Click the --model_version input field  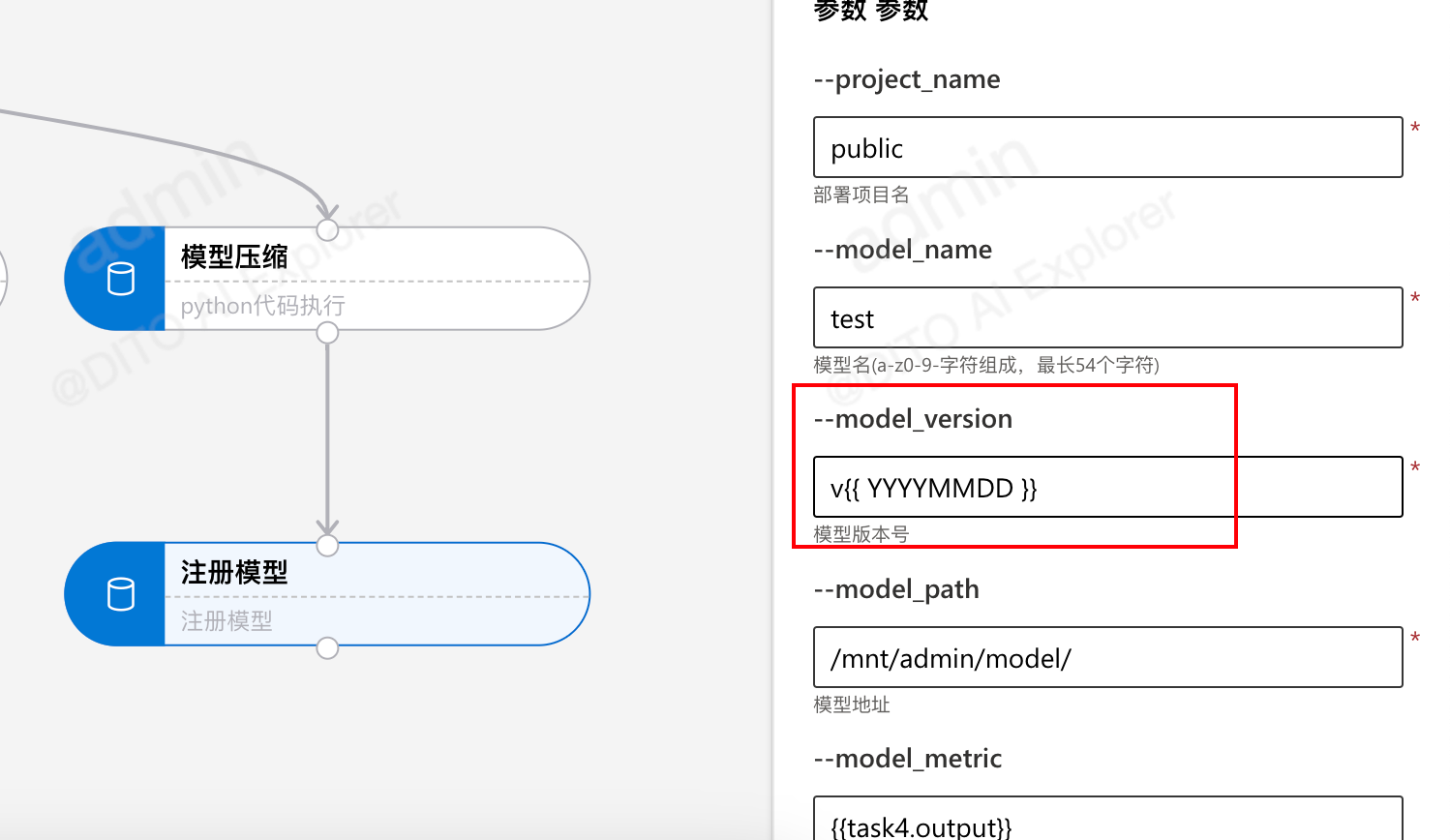click(x=1107, y=487)
